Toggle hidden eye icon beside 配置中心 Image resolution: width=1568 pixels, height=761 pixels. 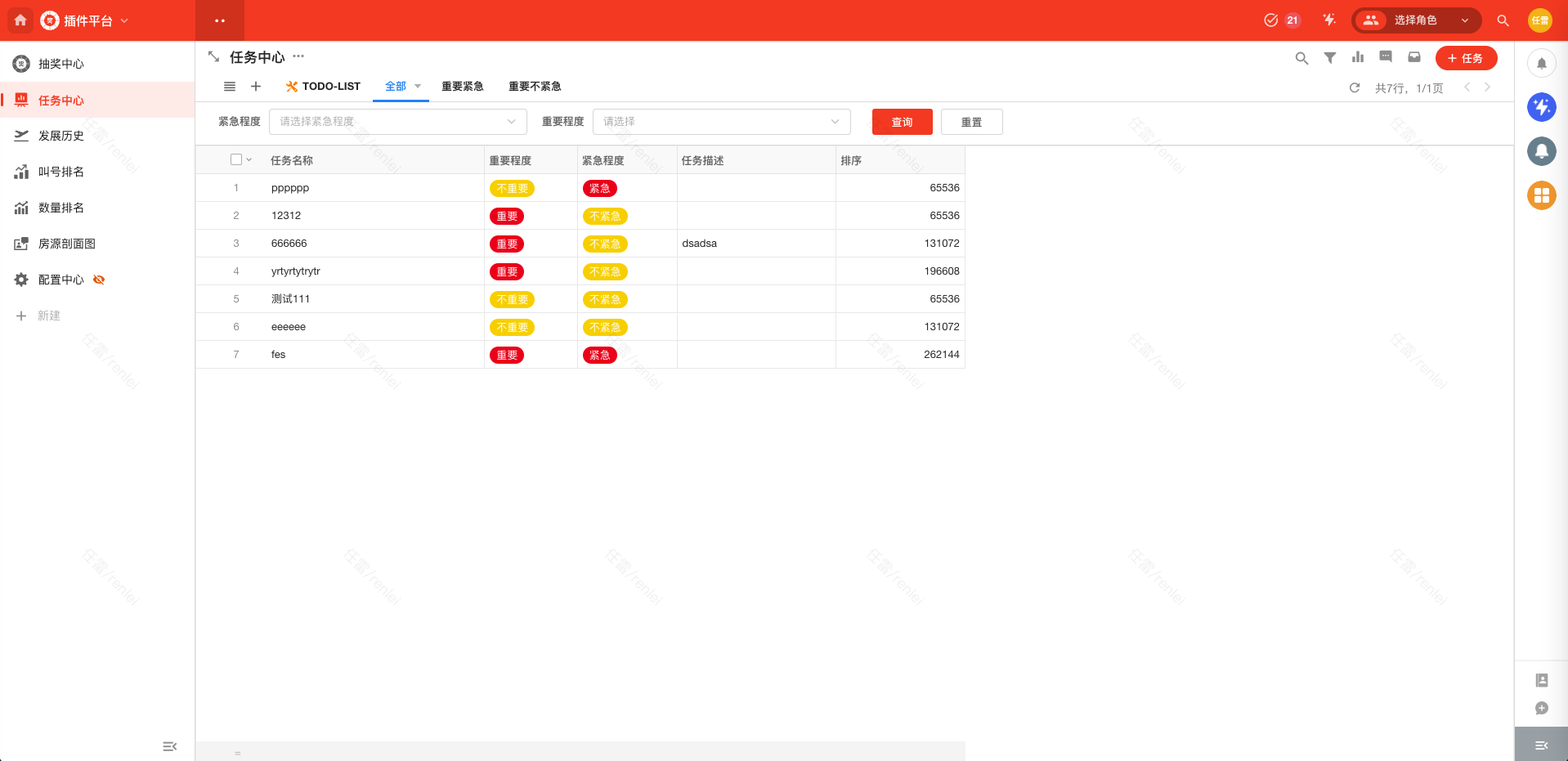tap(99, 280)
